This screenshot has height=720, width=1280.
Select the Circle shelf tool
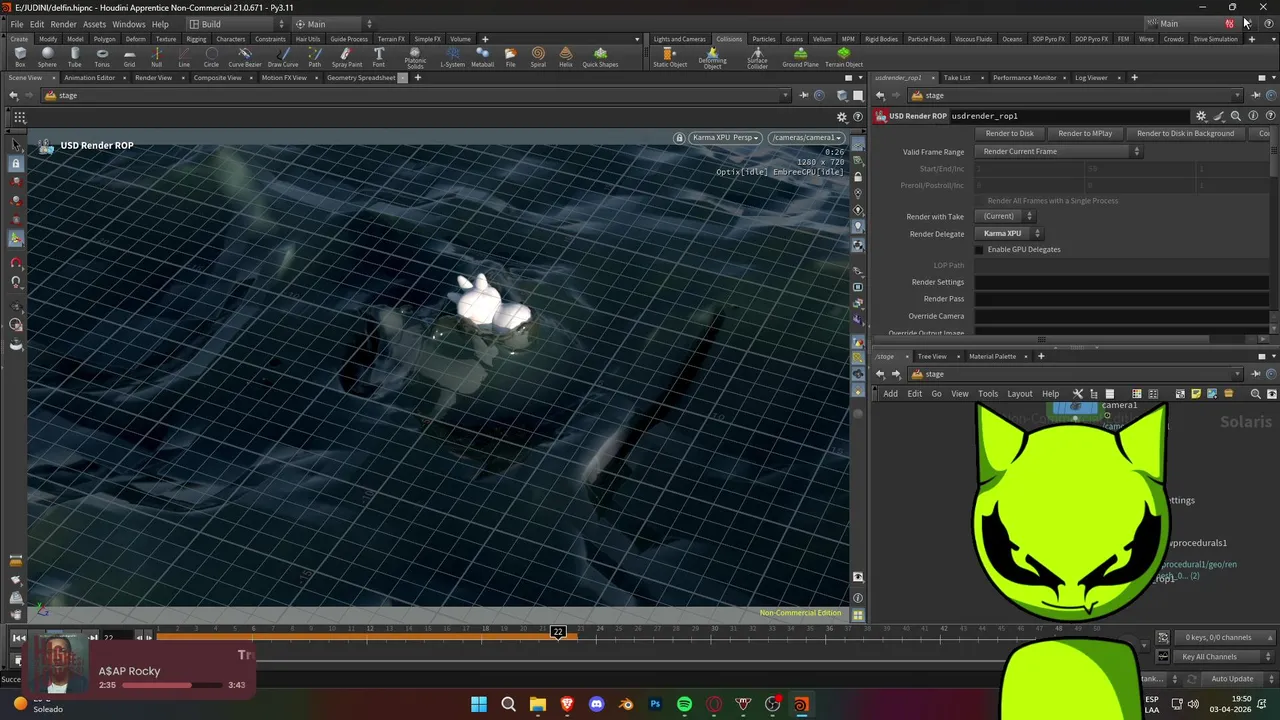tap(211, 57)
